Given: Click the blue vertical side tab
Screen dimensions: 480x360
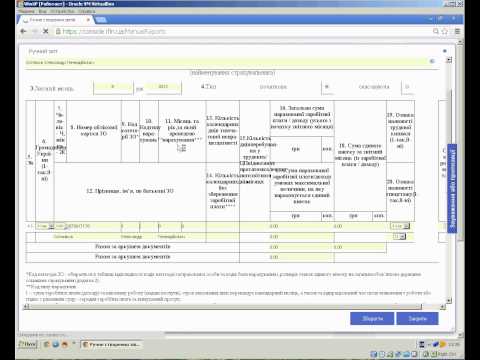Looking at the screenshot, I should (x=452, y=188).
